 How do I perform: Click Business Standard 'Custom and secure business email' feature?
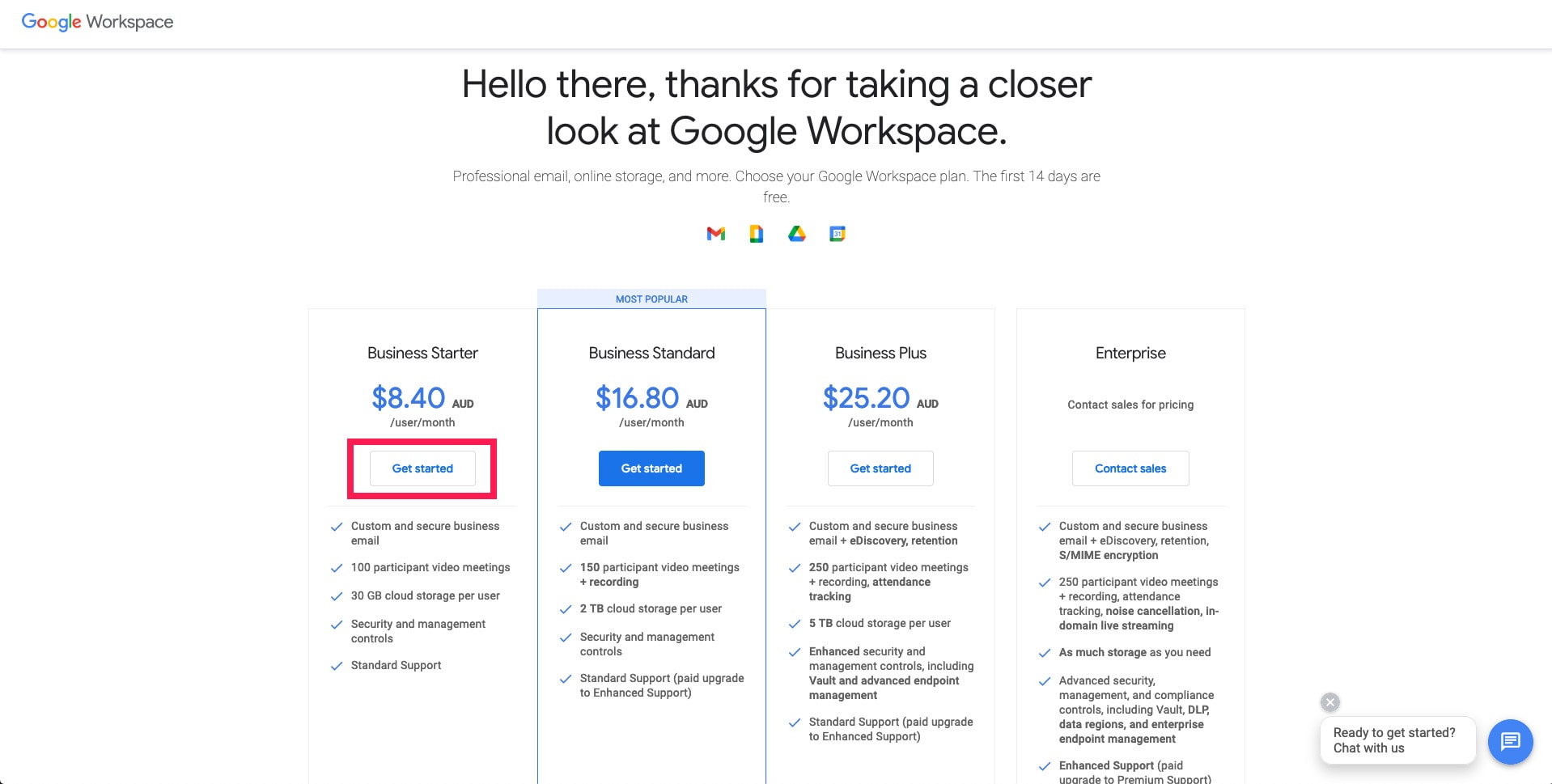click(654, 533)
